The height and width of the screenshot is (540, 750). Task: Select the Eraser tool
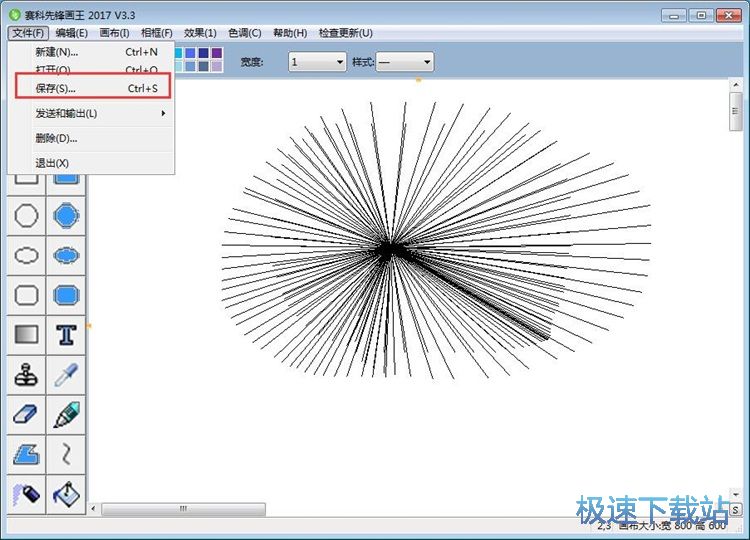[x=26, y=414]
